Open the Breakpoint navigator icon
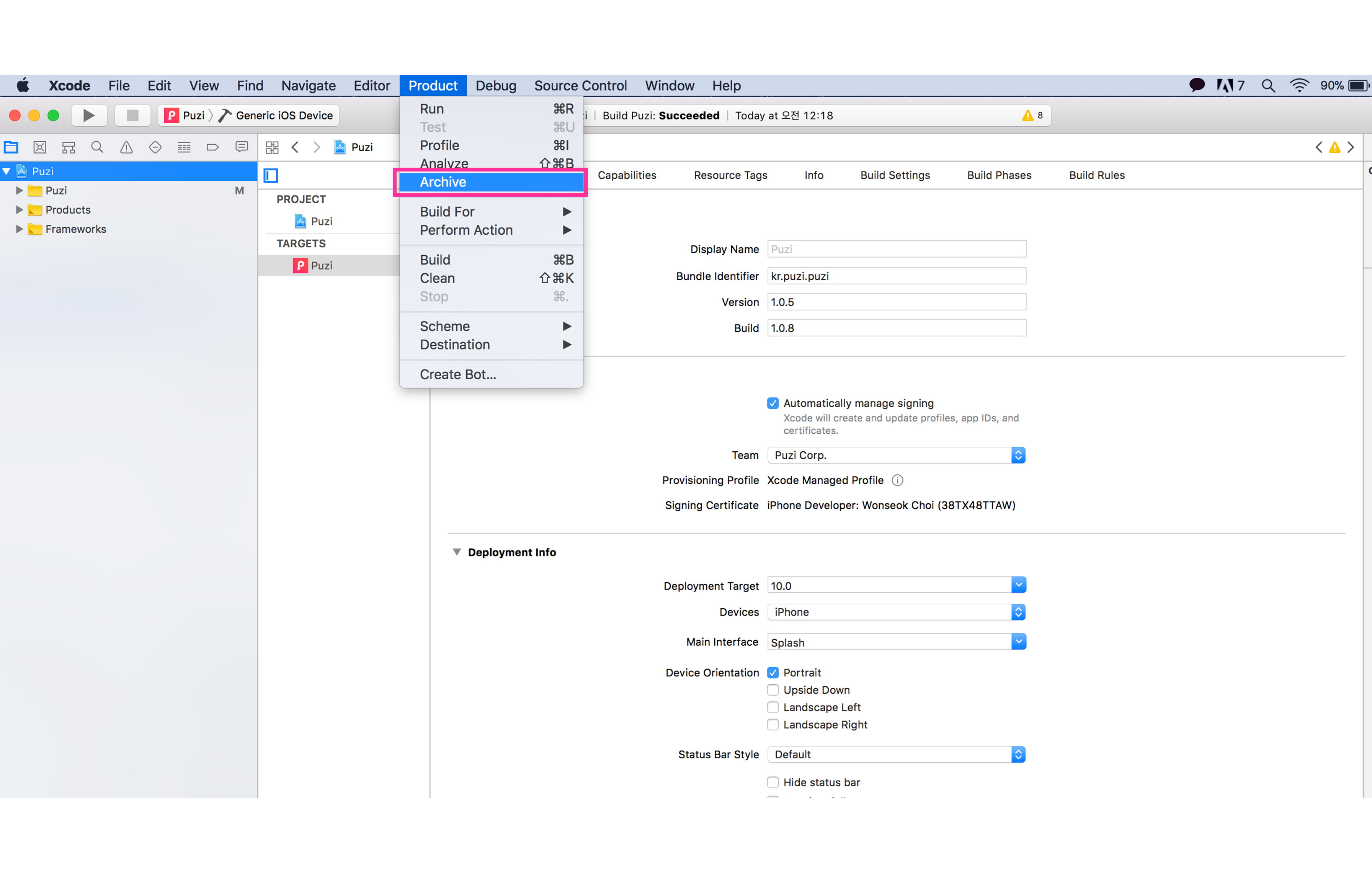Viewport: 1372px width, 872px height. 212,147
